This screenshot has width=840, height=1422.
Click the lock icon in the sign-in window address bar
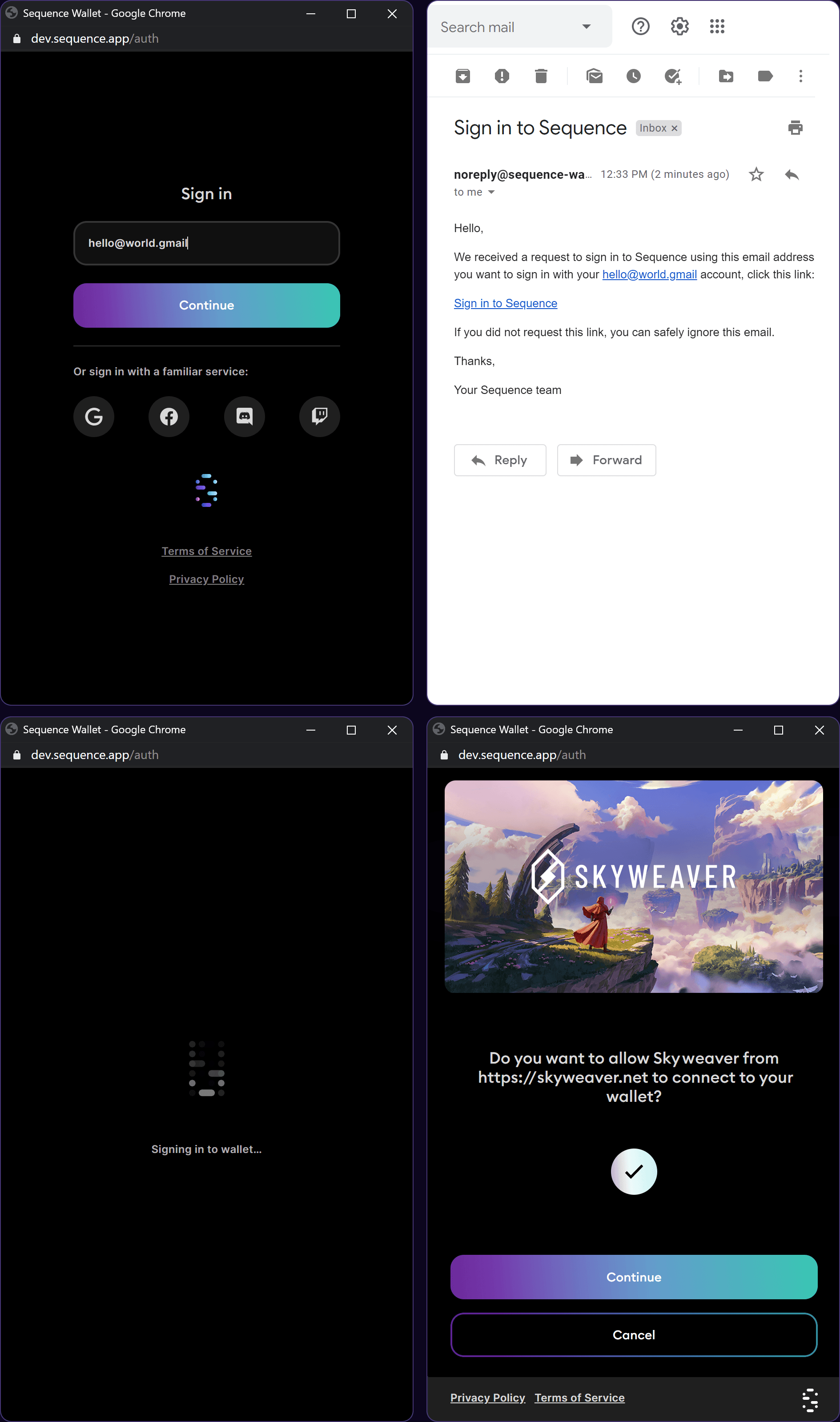[17, 39]
